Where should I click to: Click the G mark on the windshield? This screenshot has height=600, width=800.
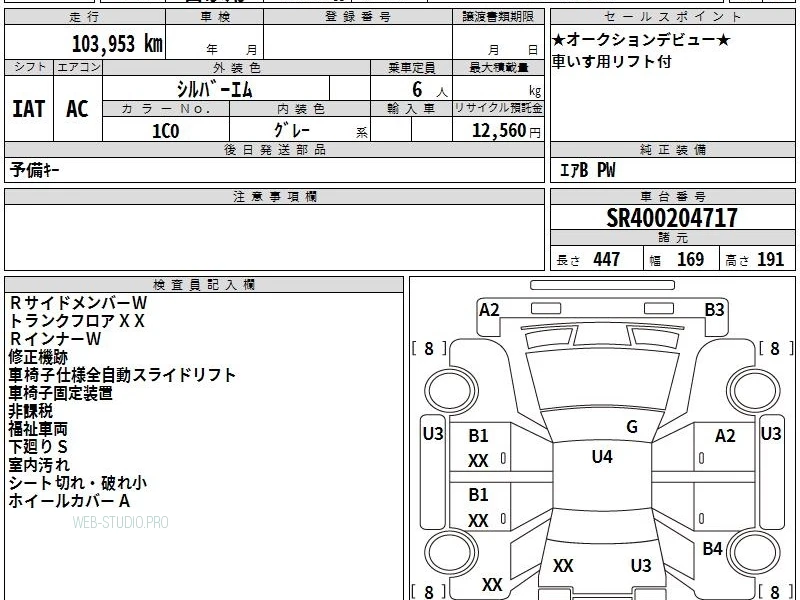(x=632, y=427)
